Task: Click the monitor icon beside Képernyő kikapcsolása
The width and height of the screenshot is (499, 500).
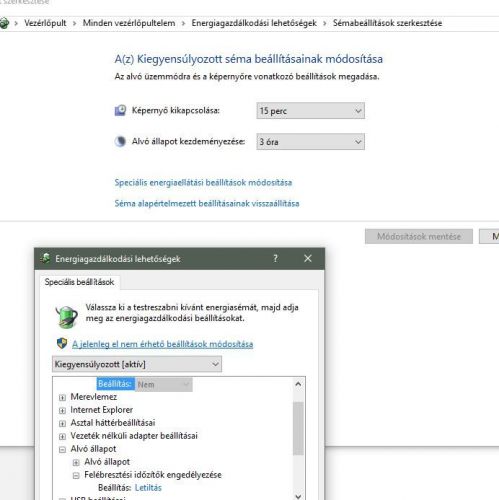Action: pos(120,110)
